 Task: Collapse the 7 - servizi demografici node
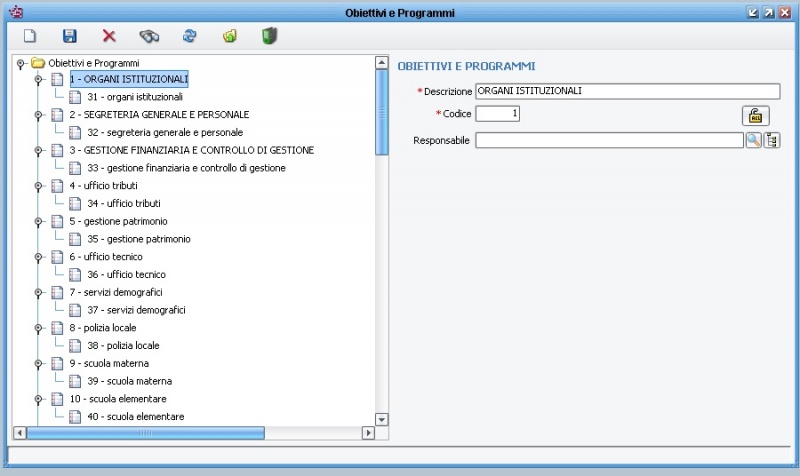pos(38,292)
